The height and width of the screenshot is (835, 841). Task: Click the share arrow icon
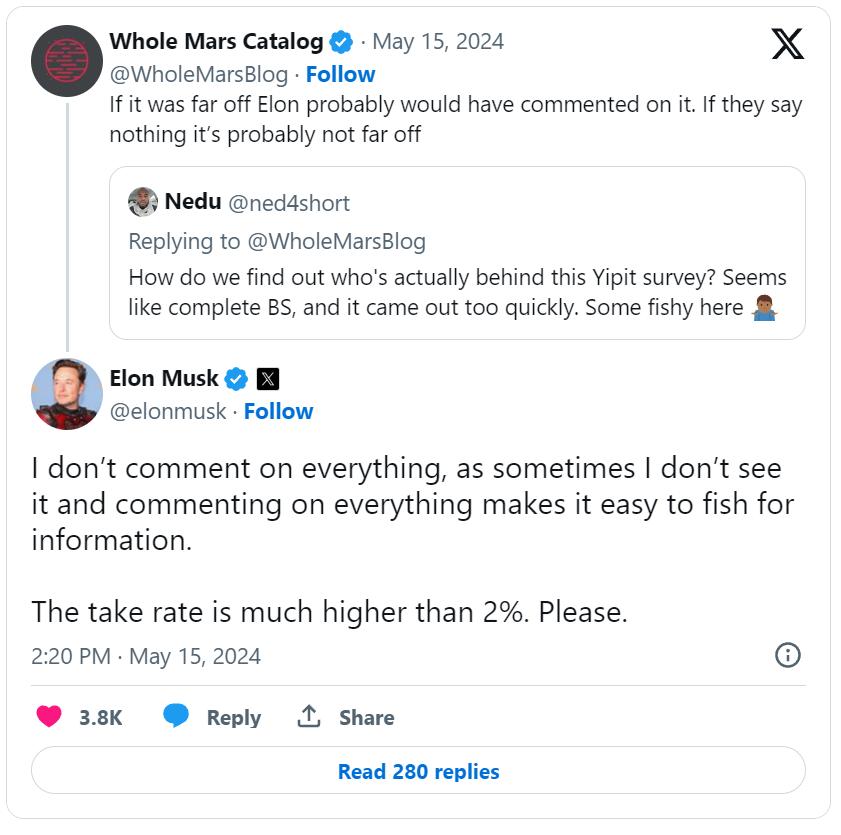(x=309, y=717)
